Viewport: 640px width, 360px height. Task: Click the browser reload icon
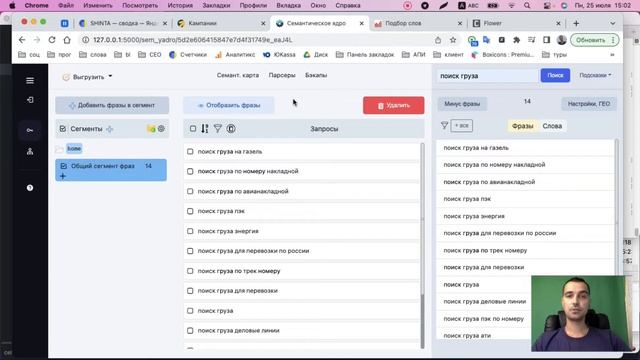click(x=52, y=40)
